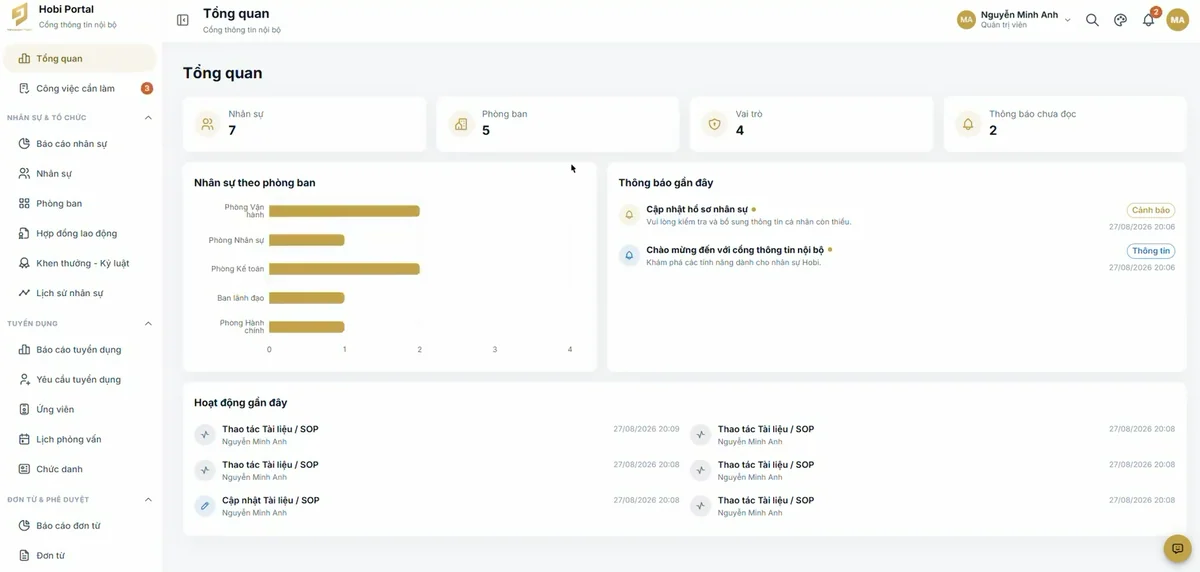Toggle the sidebar collapse icon
Screen dimensions: 1200x572
[182, 20]
